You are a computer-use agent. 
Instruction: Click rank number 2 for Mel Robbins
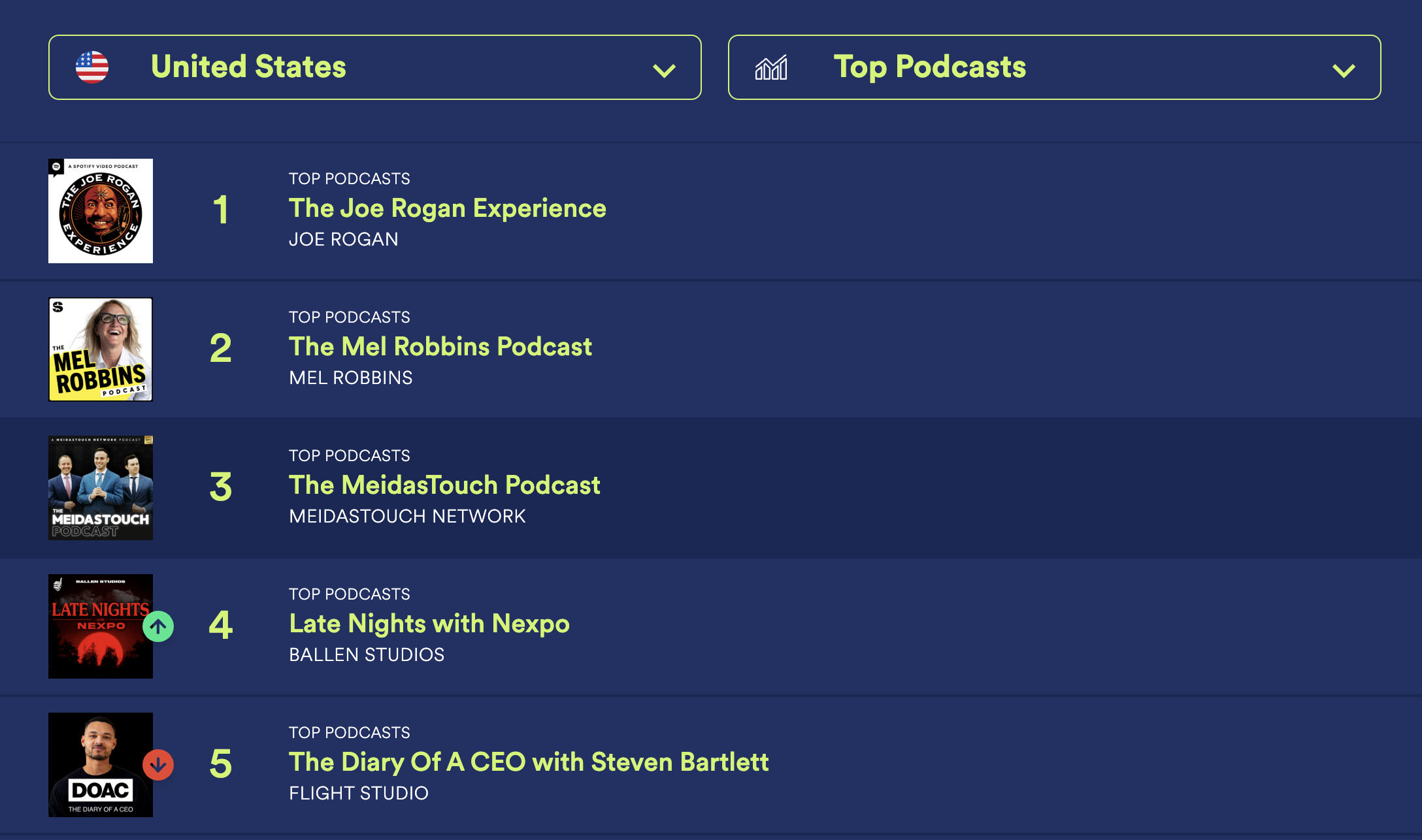click(x=221, y=348)
